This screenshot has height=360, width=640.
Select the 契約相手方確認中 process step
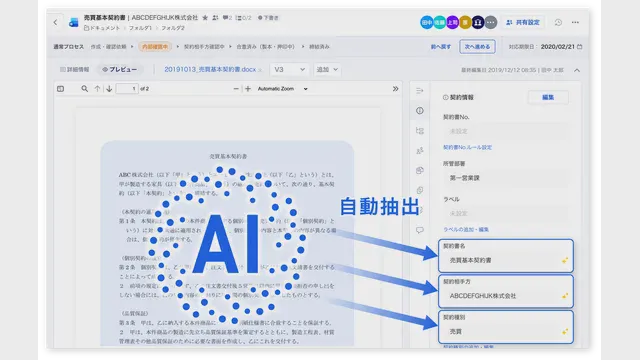(x=204, y=47)
